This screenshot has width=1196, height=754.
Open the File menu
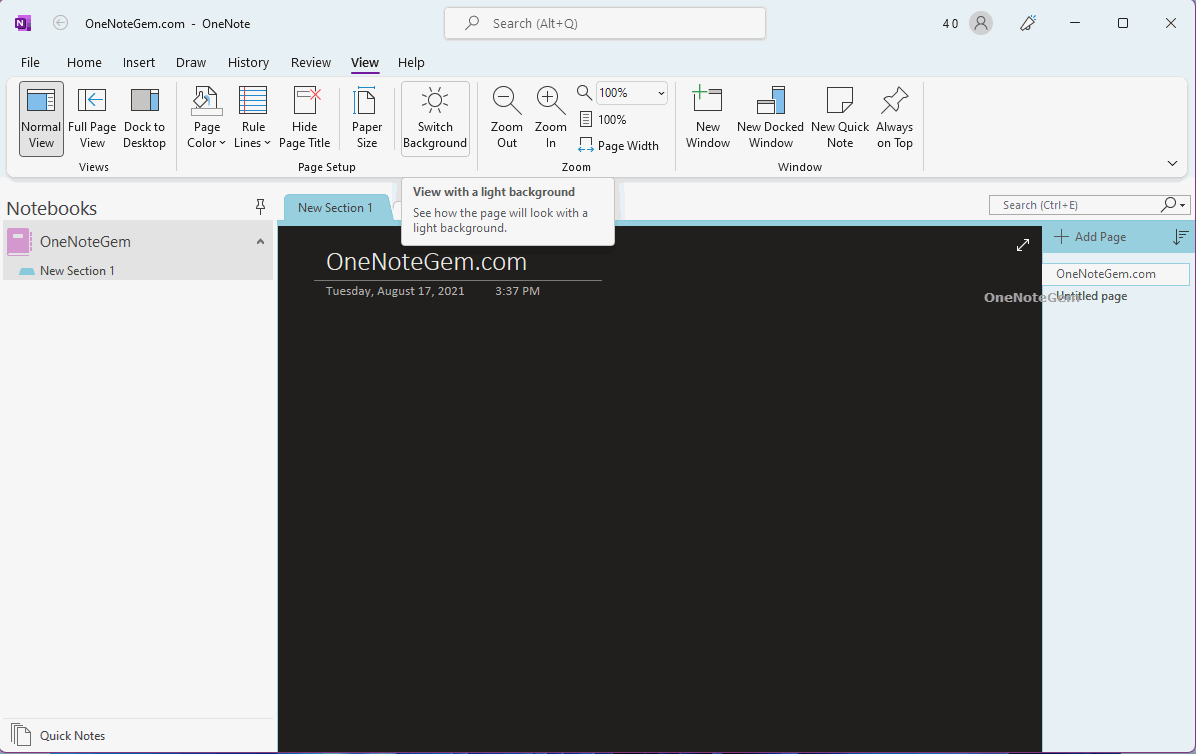(x=31, y=63)
